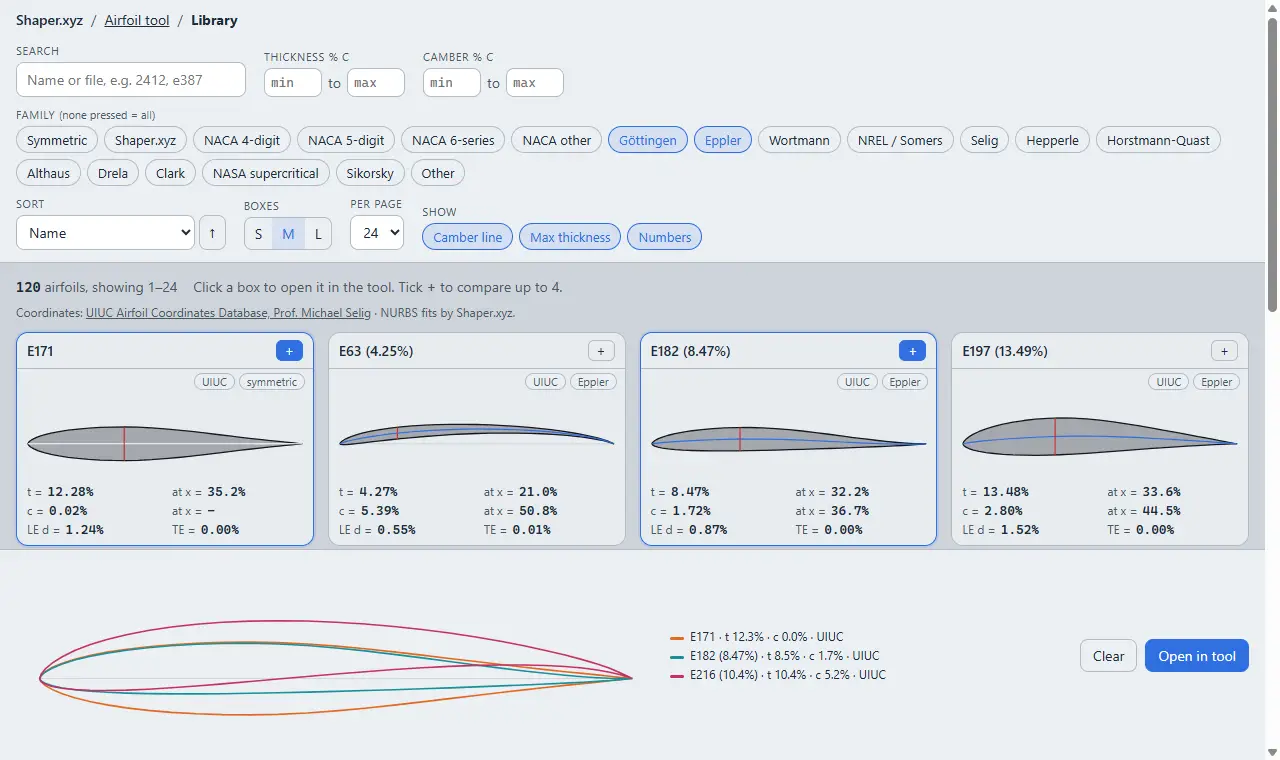Click the thickness max input
1280x760 pixels.
(x=376, y=82)
